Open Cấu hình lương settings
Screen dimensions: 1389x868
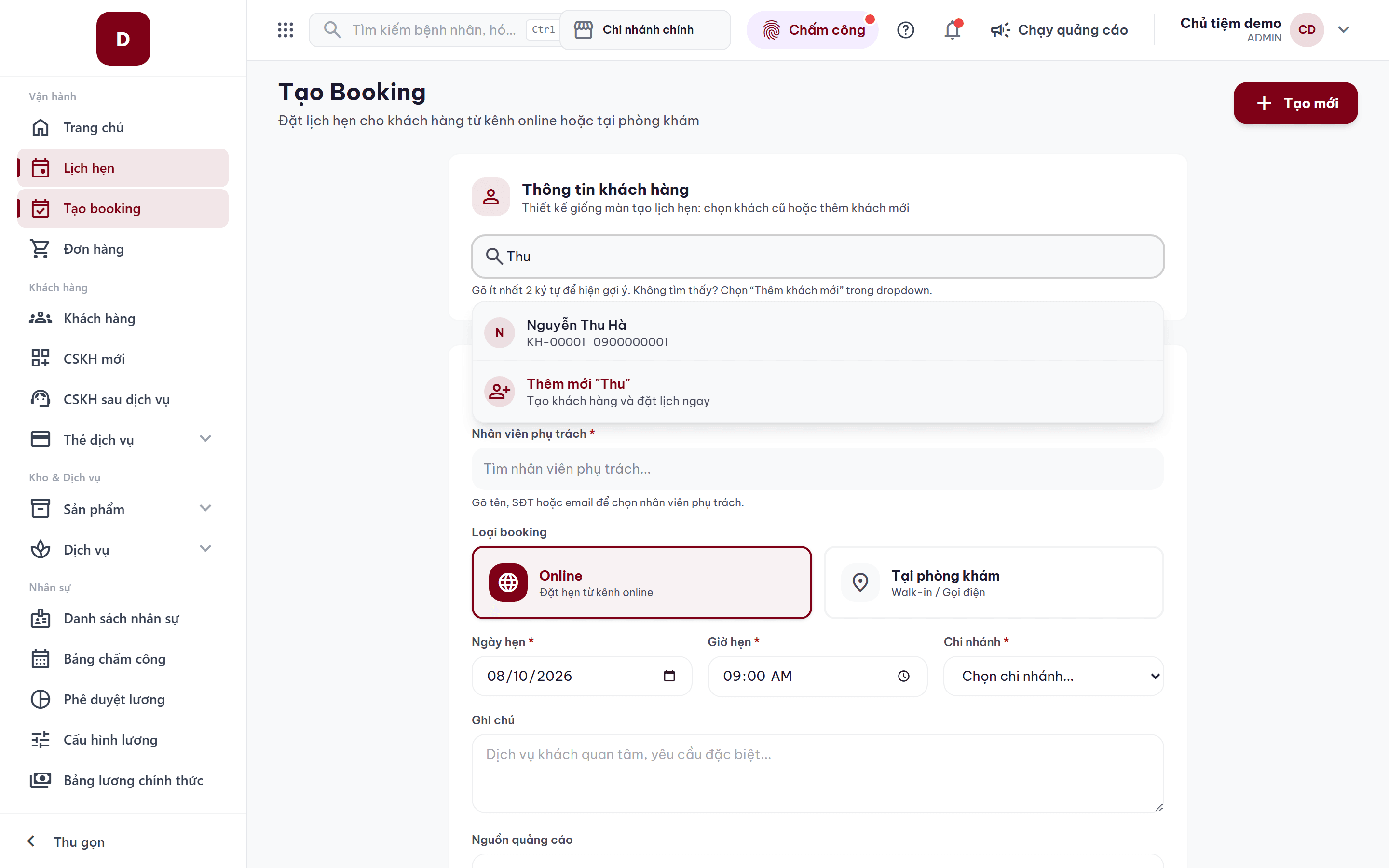[123, 739]
